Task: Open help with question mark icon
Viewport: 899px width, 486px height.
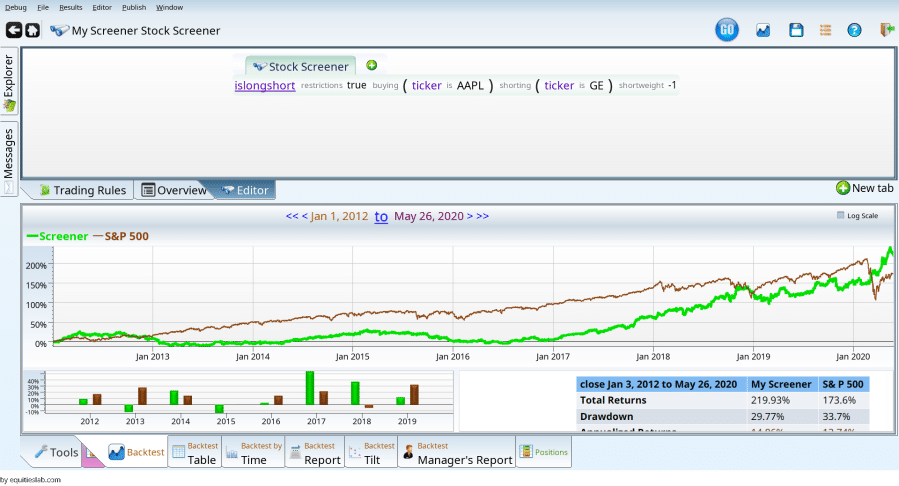Action: 854,30
